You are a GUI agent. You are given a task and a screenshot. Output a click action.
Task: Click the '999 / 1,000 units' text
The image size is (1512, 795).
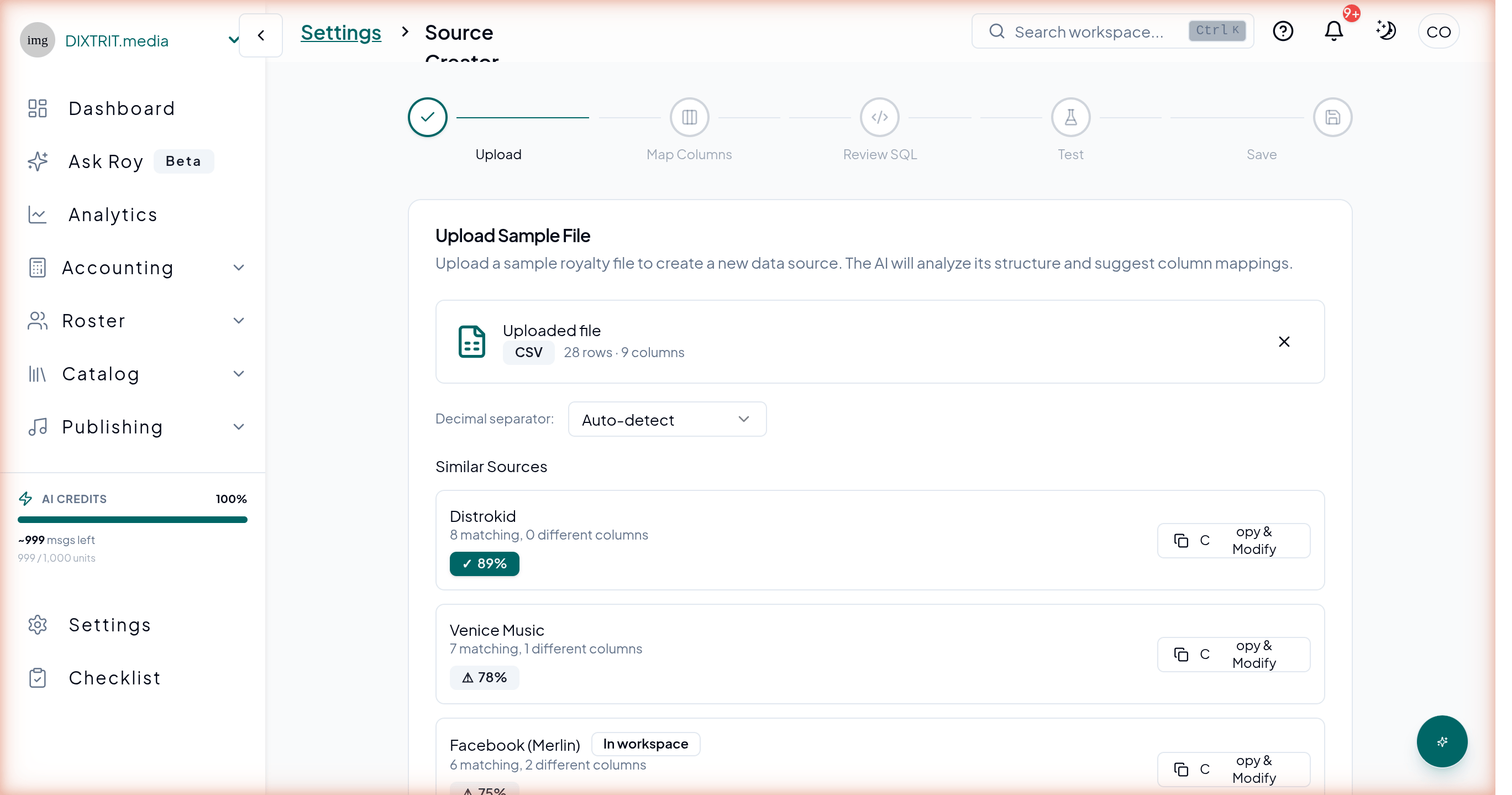coord(56,558)
